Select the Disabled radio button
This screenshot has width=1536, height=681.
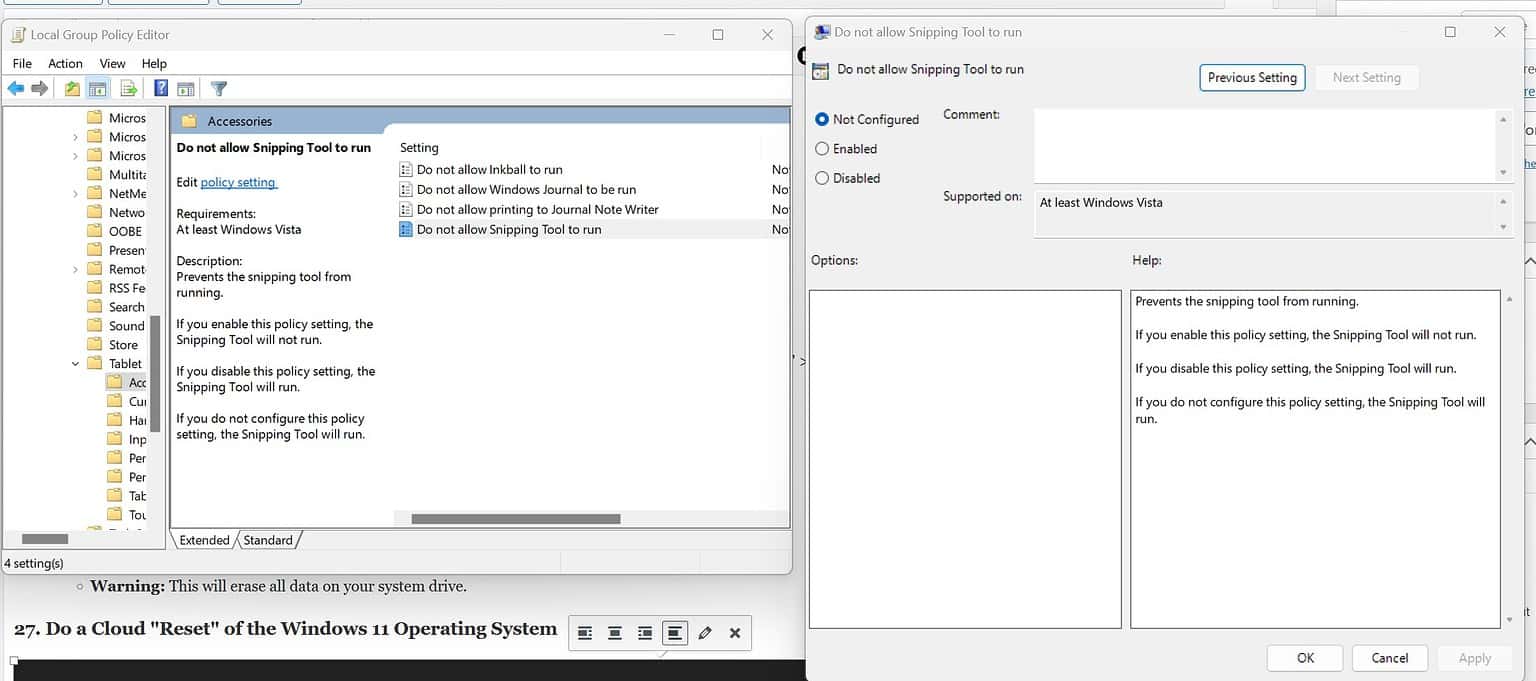click(822, 178)
